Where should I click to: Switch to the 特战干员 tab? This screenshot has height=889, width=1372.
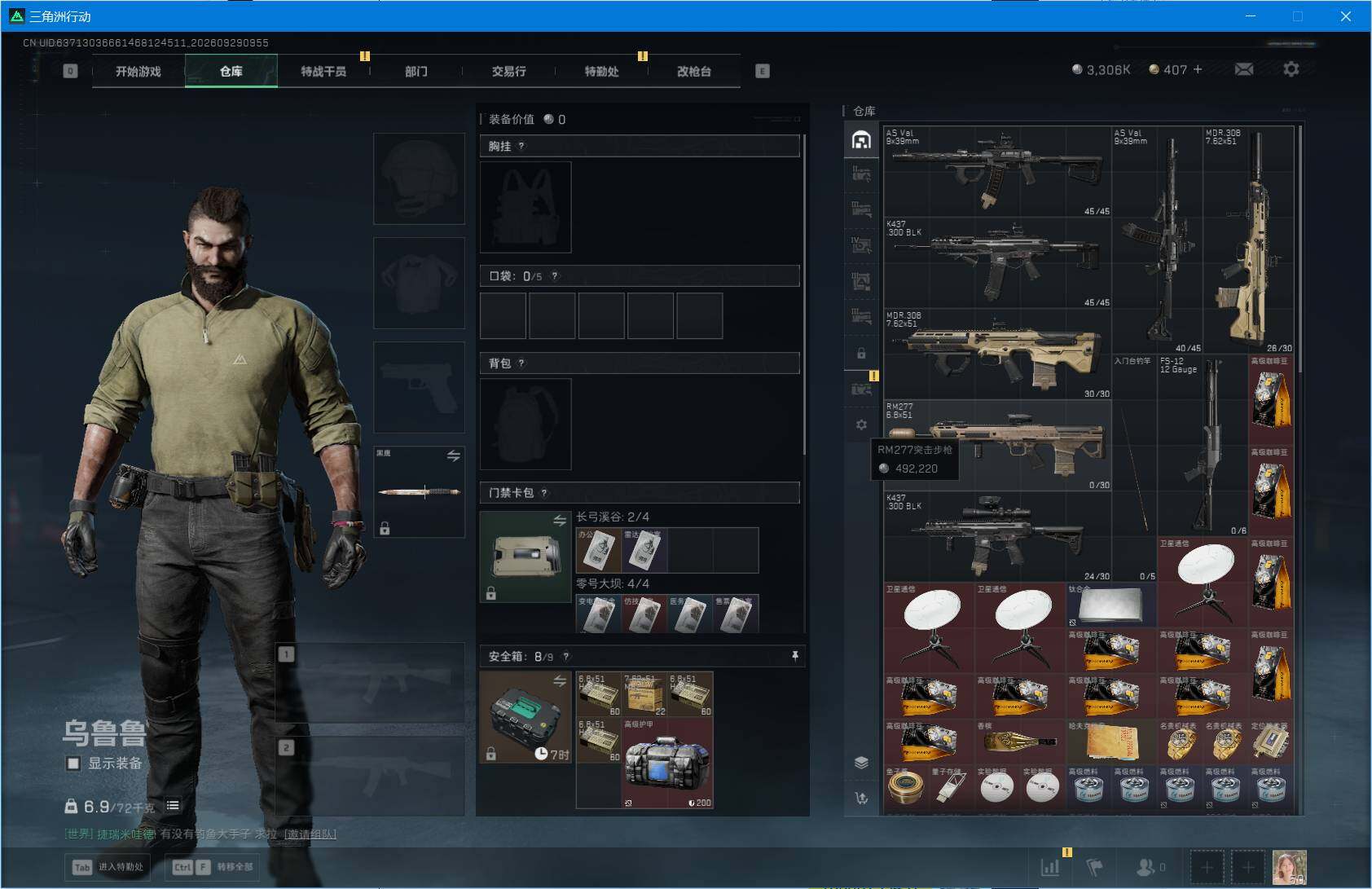323,71
